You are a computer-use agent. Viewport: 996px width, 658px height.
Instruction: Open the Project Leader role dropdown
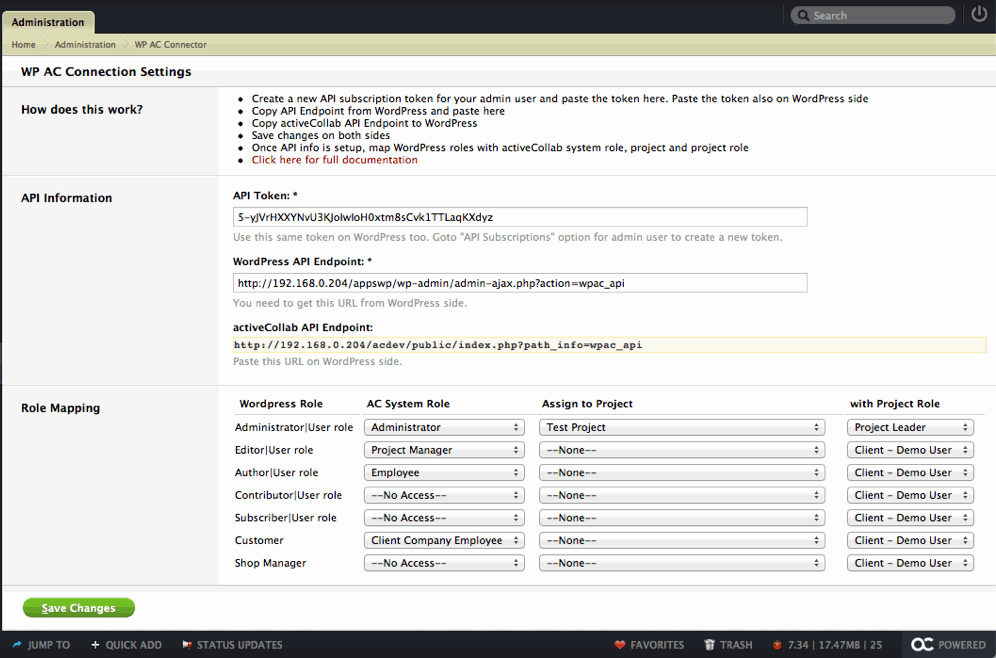(910, 427)
